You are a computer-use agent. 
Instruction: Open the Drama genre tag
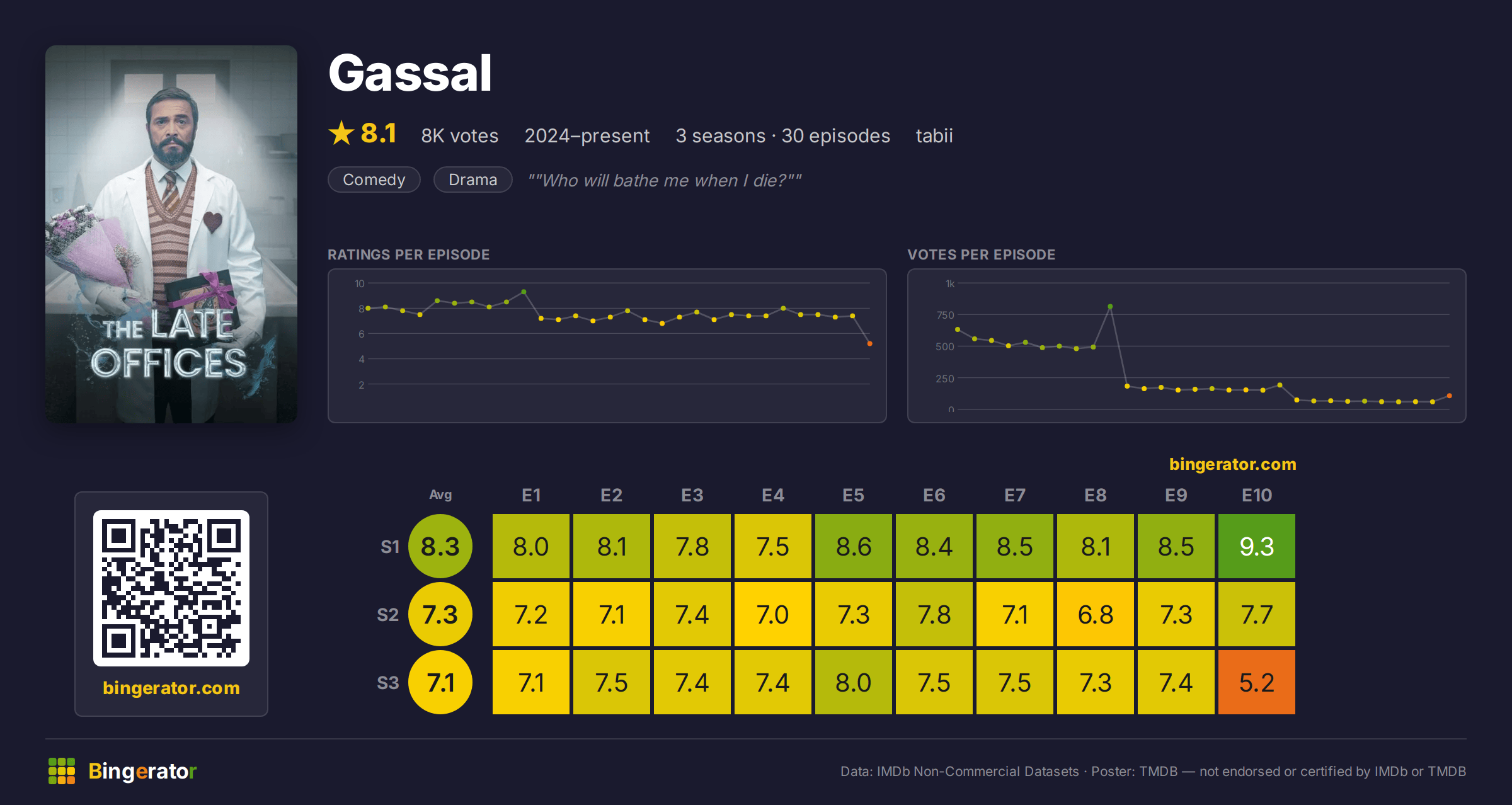(x=473, y=180)
